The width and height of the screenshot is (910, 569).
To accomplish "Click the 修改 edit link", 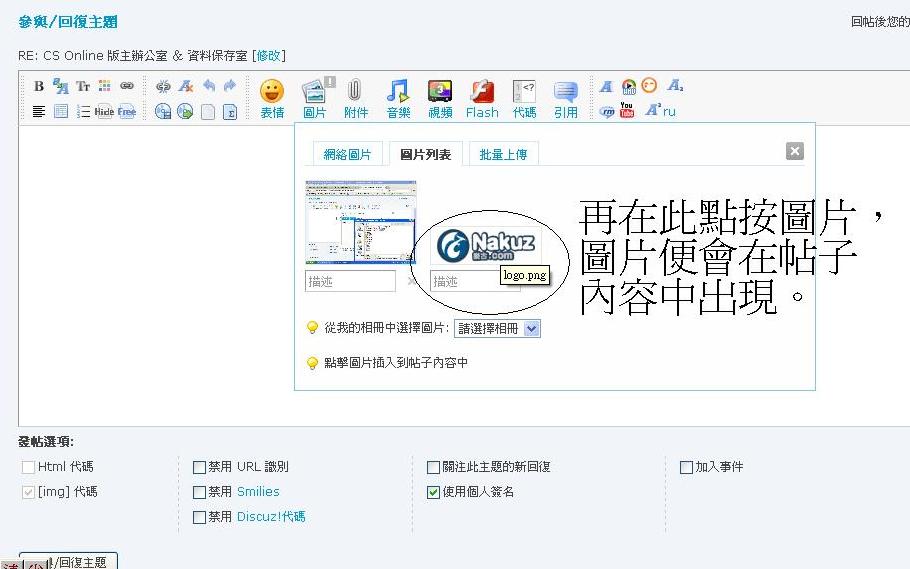I will tap(268, 55).
